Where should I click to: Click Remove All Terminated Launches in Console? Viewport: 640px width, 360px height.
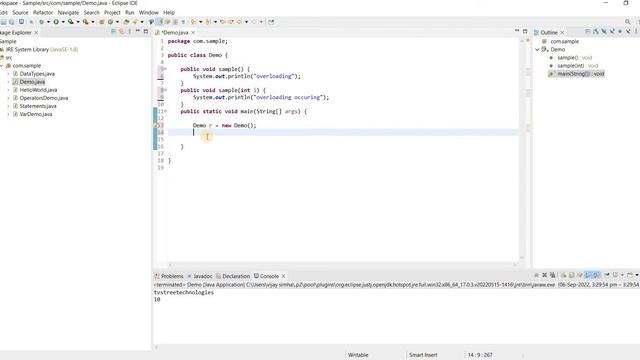(x=553, y=275)
